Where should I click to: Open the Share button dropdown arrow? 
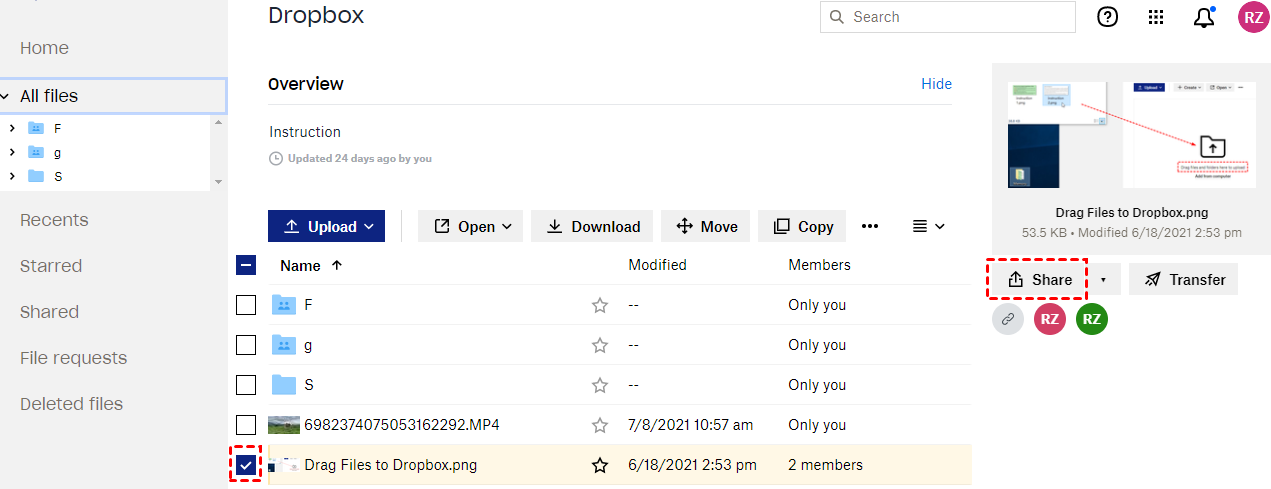pyautogui.click(x=1103, y=280)
